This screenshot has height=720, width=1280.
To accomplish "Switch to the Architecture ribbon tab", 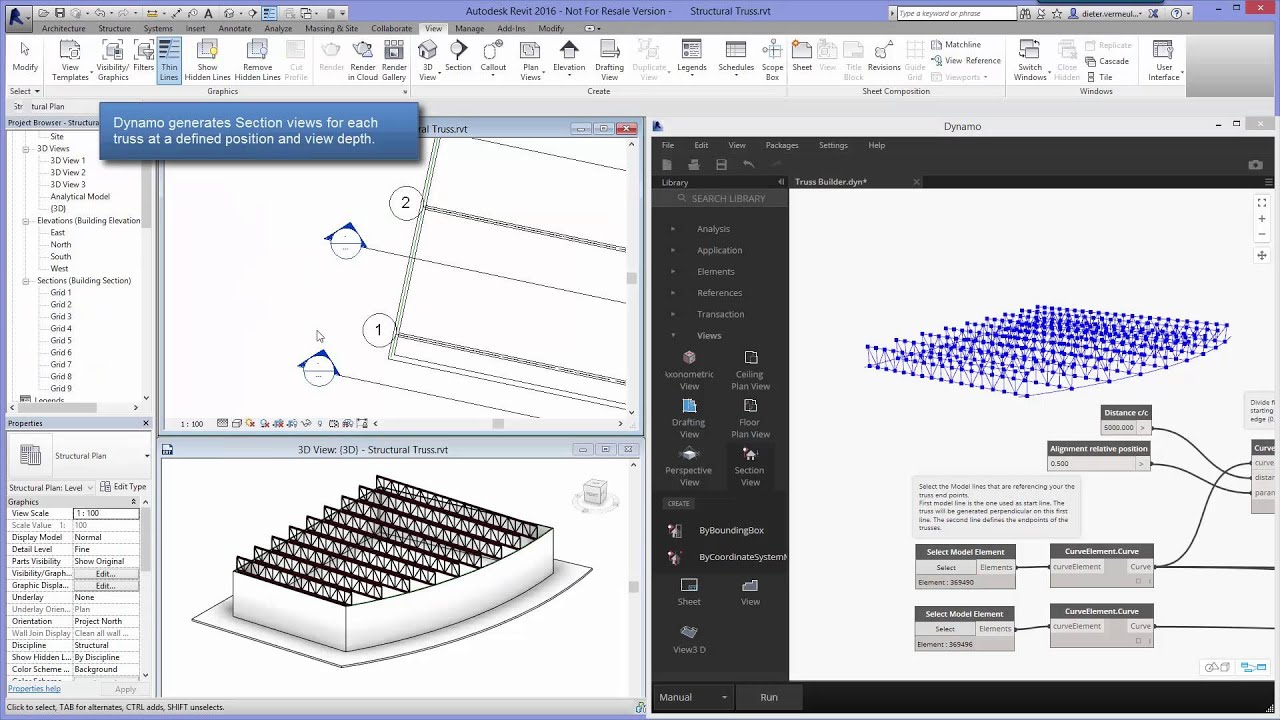I will click(x=63, y=28).
